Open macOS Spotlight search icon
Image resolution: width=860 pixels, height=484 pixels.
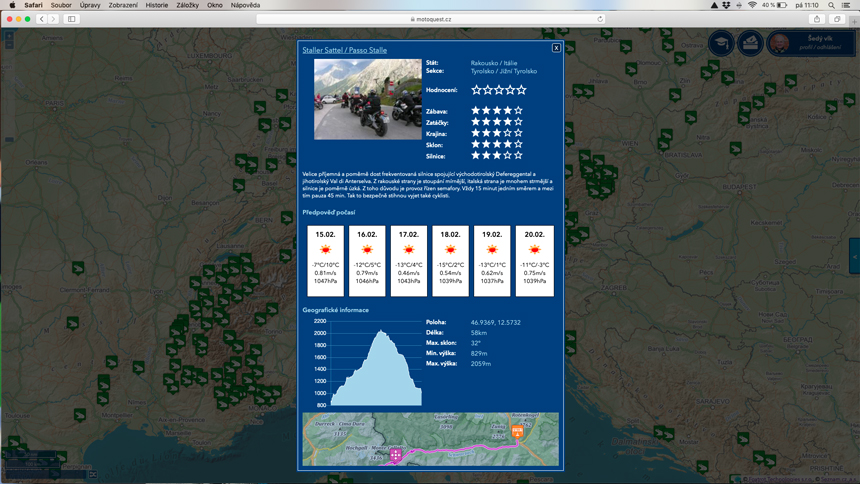pos(831,5)
